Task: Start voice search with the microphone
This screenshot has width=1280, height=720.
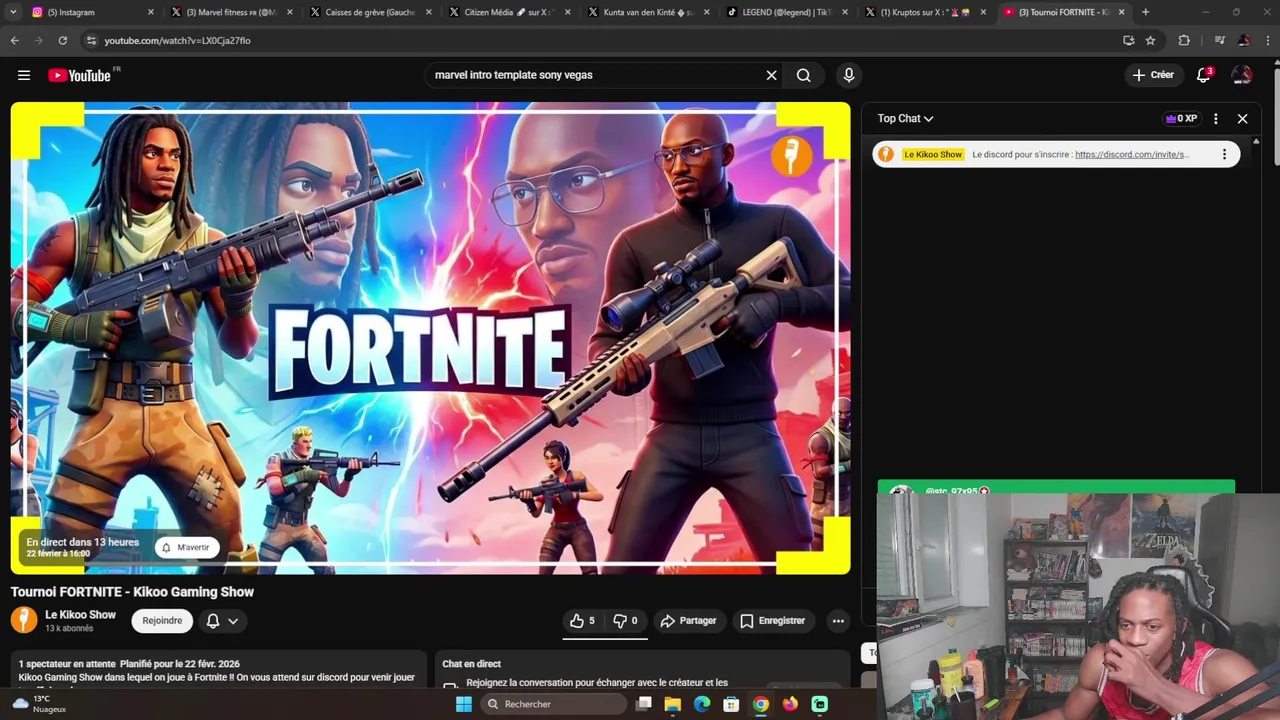Action: tap(849, 75)
